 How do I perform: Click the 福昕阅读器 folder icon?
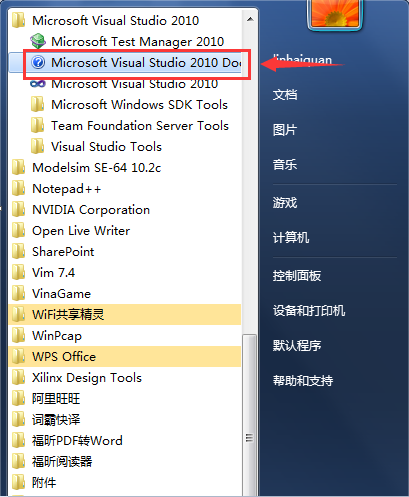coord(19,461)
